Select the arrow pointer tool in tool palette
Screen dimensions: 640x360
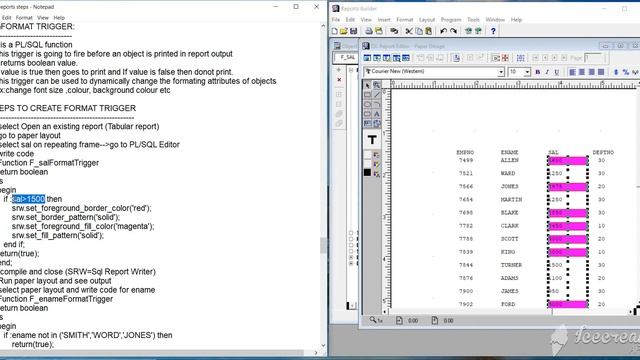[367, 85]
